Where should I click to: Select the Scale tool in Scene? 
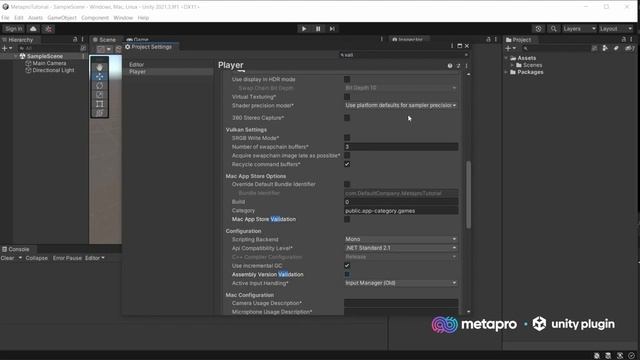pos(100,95)
